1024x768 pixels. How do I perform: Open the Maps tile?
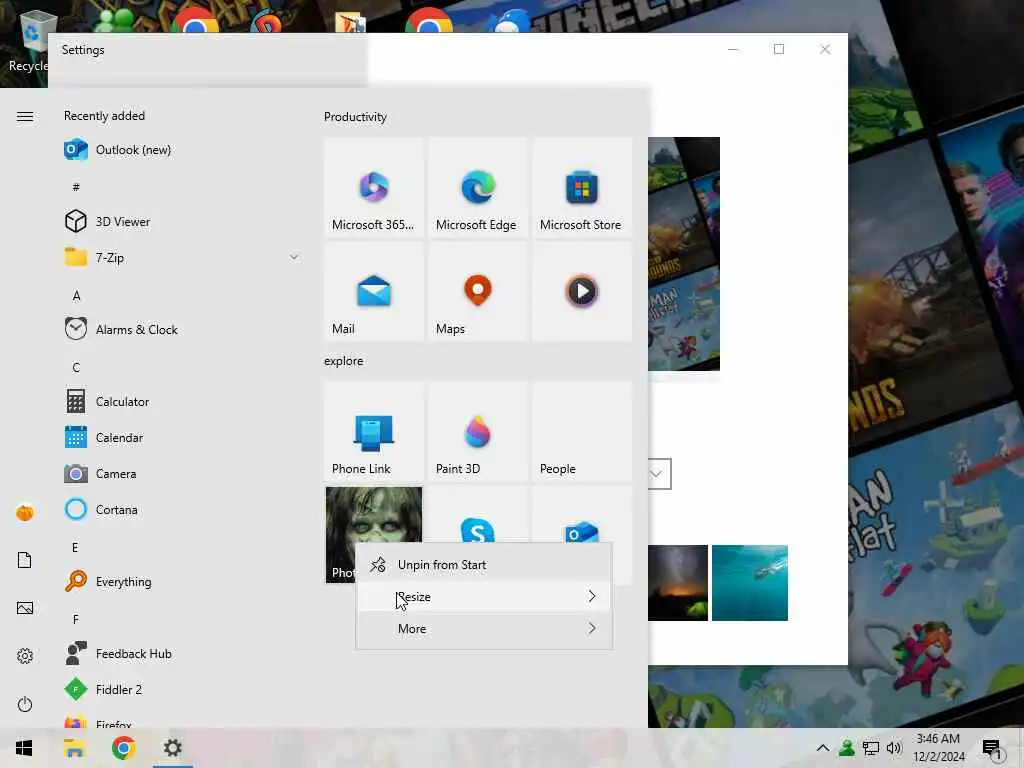click(x=478, y=291)
